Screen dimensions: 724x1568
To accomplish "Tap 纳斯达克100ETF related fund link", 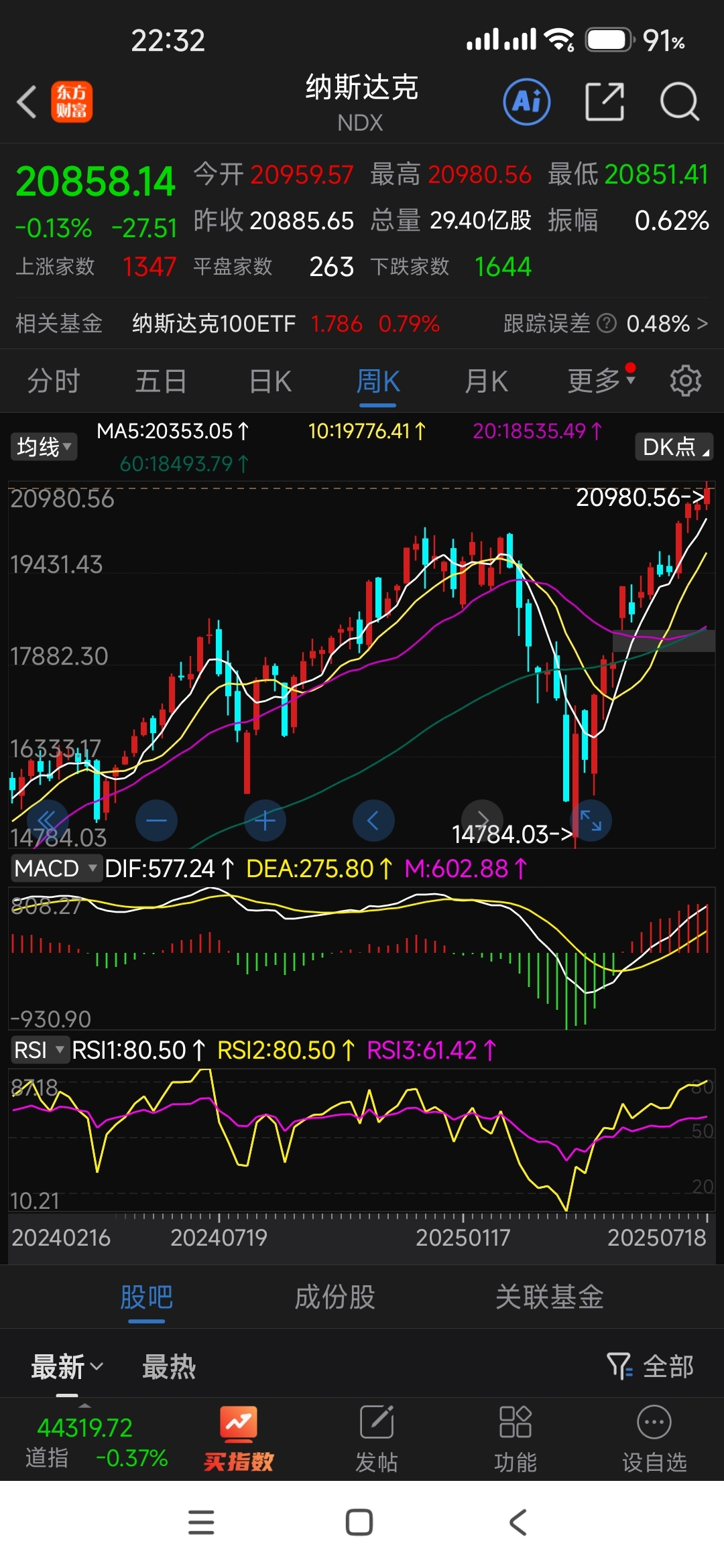I will (x=214, y=324).
